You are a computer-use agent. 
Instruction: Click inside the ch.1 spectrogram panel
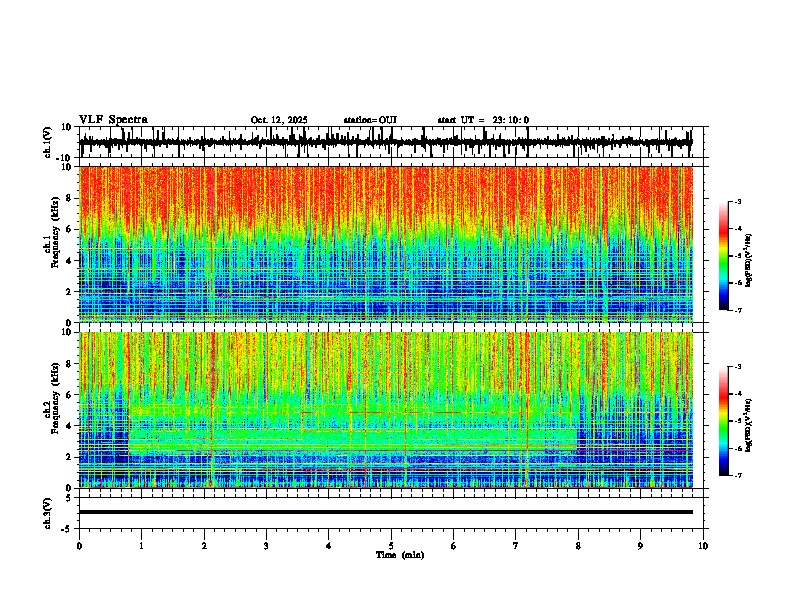(x=386, y=244)
